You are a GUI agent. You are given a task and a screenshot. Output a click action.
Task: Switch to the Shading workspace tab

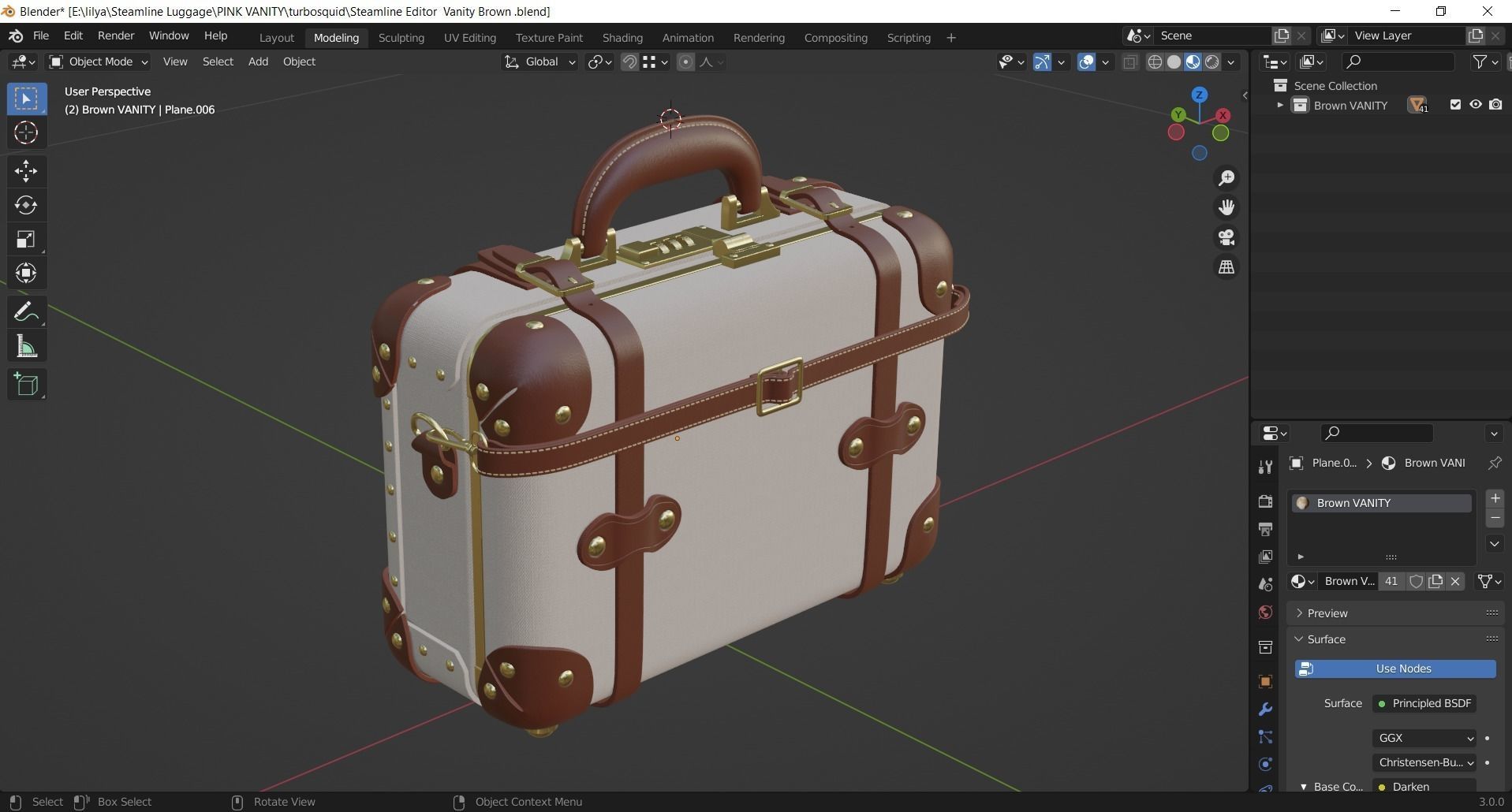coord(622,38)
